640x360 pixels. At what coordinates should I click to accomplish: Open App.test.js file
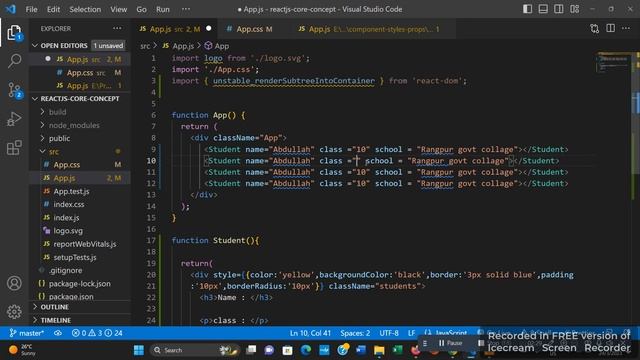pos(71,191)
